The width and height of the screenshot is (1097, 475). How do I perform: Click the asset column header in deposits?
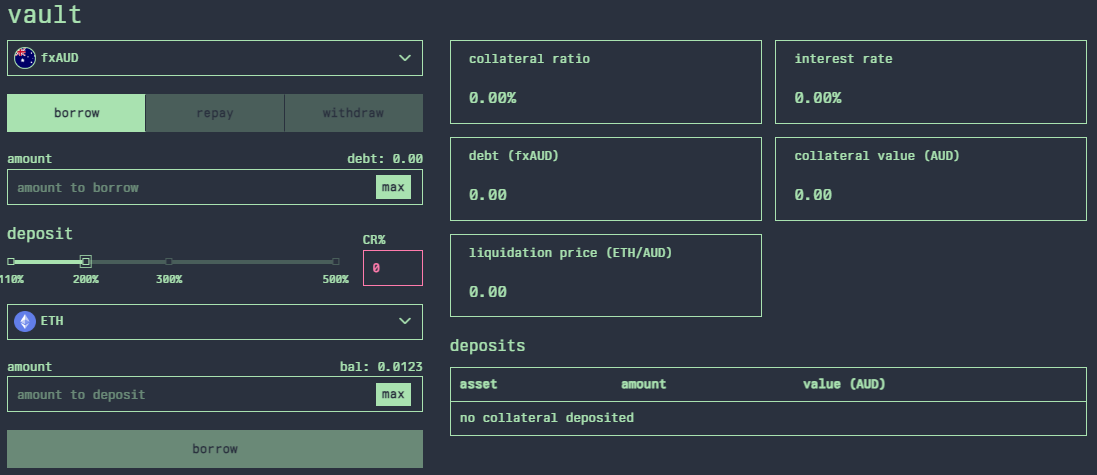[x=478, y=384]
